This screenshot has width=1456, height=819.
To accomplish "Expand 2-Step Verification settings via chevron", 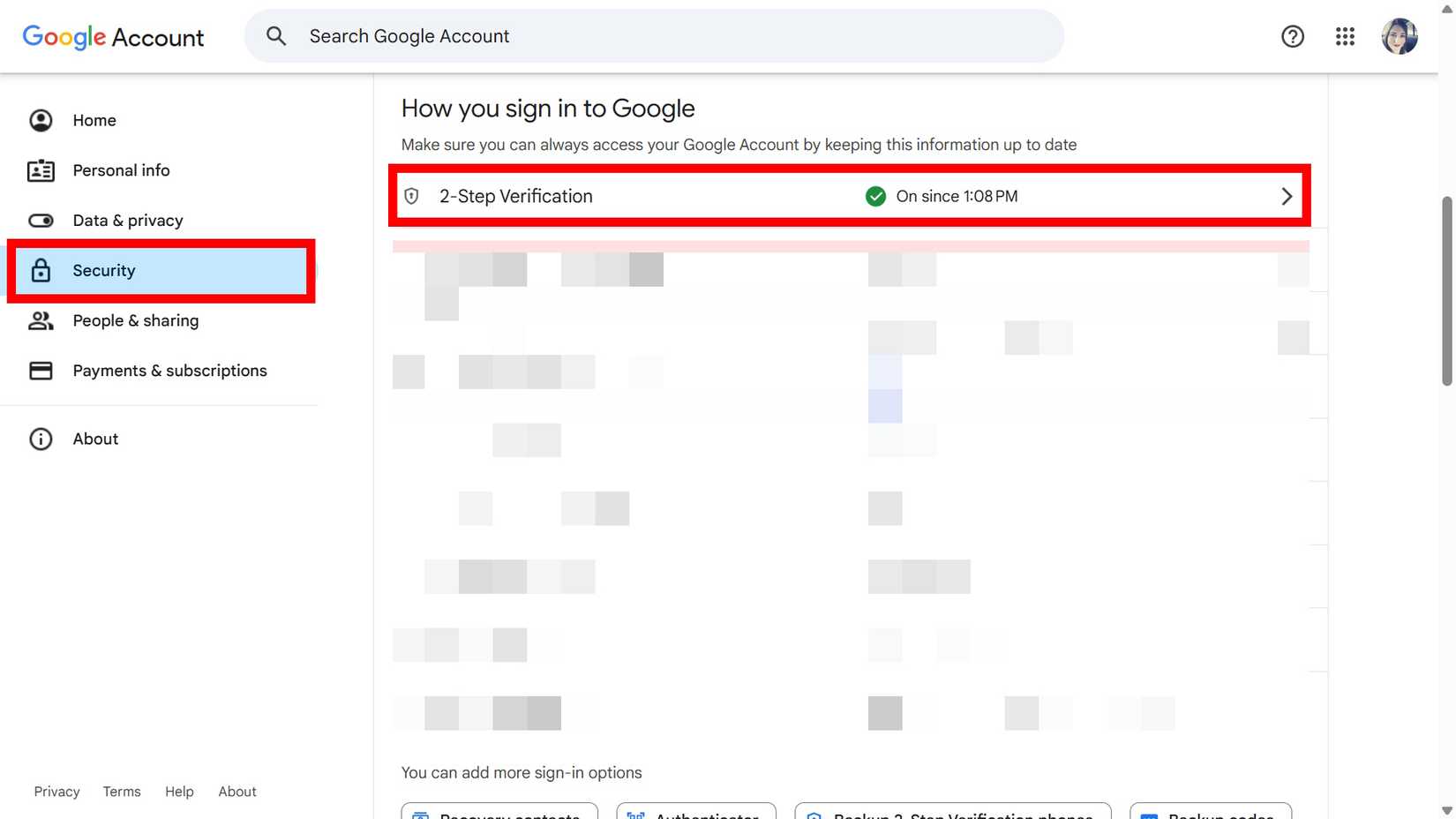I will pos(1287,196).
